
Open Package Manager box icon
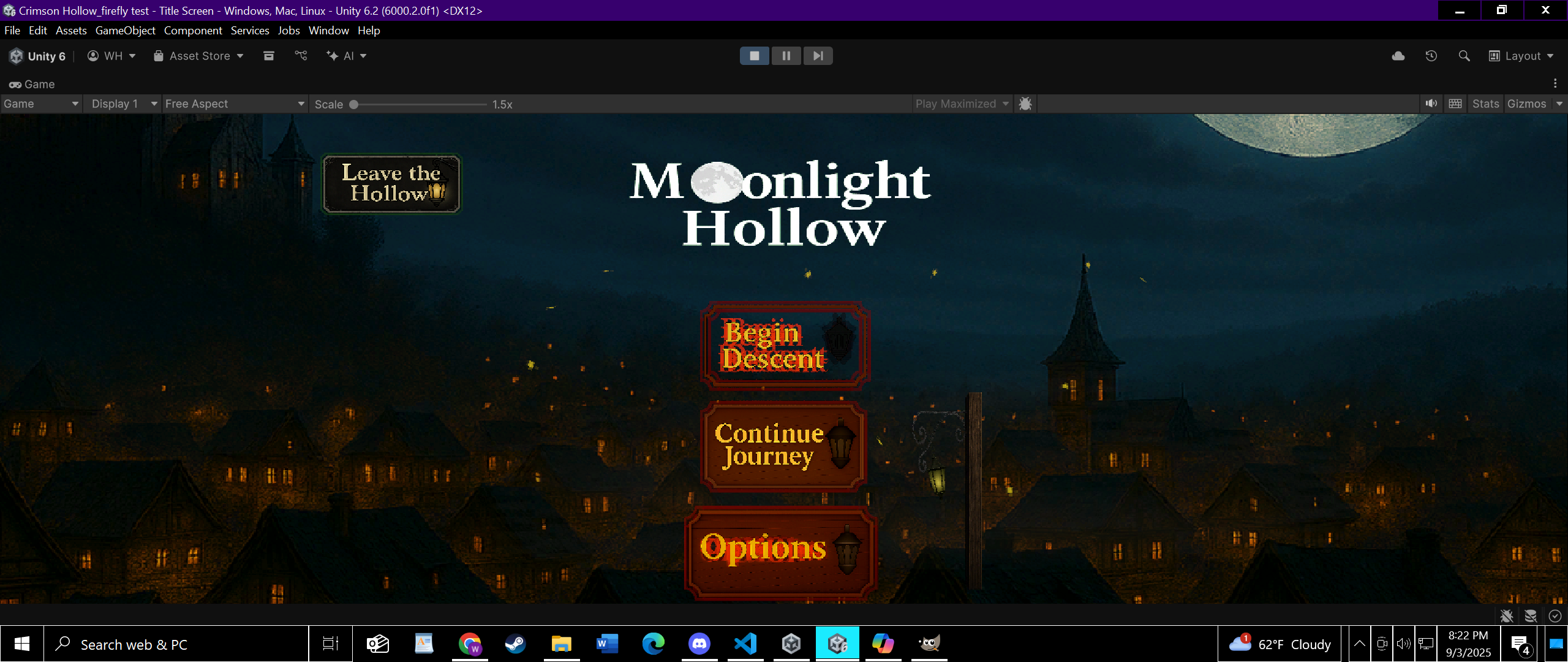pyautogui.click(x=268, y=56)
